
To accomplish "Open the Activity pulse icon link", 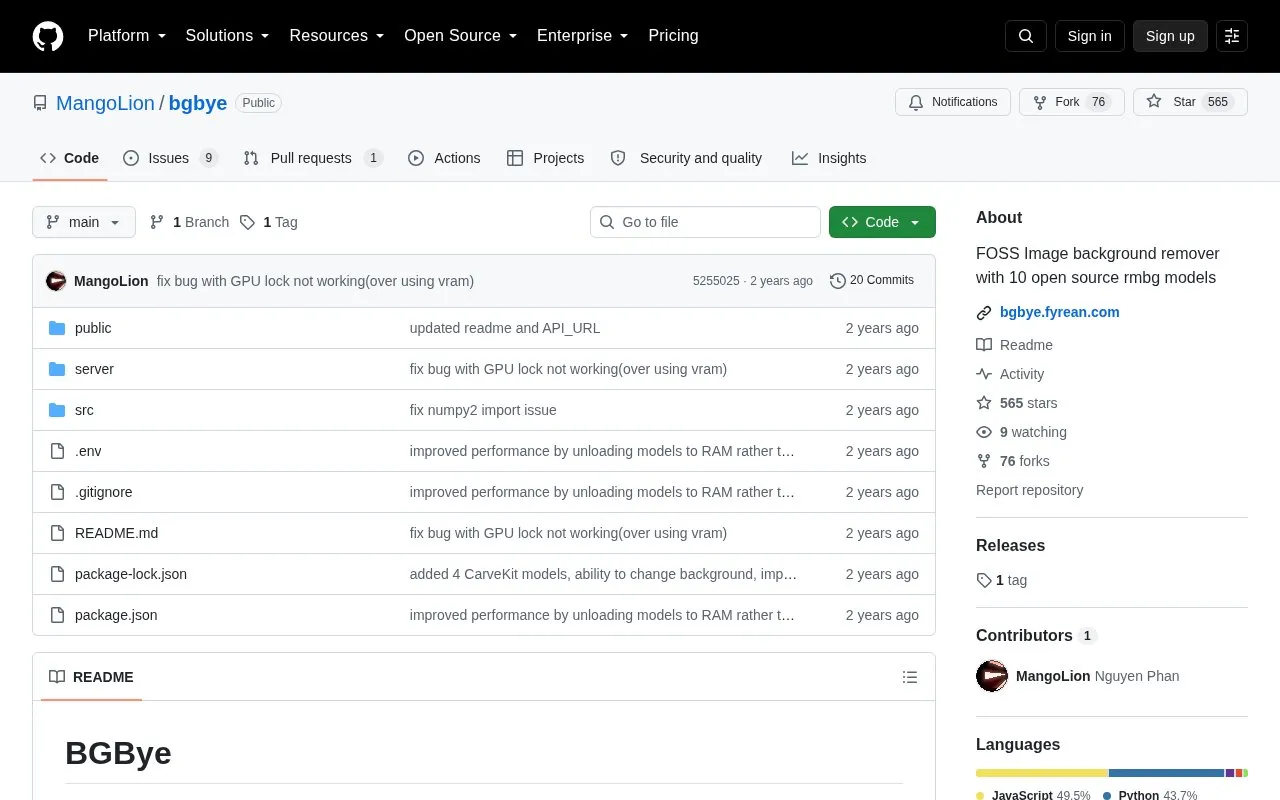I will pyautogui.click(x=984, y=374).
